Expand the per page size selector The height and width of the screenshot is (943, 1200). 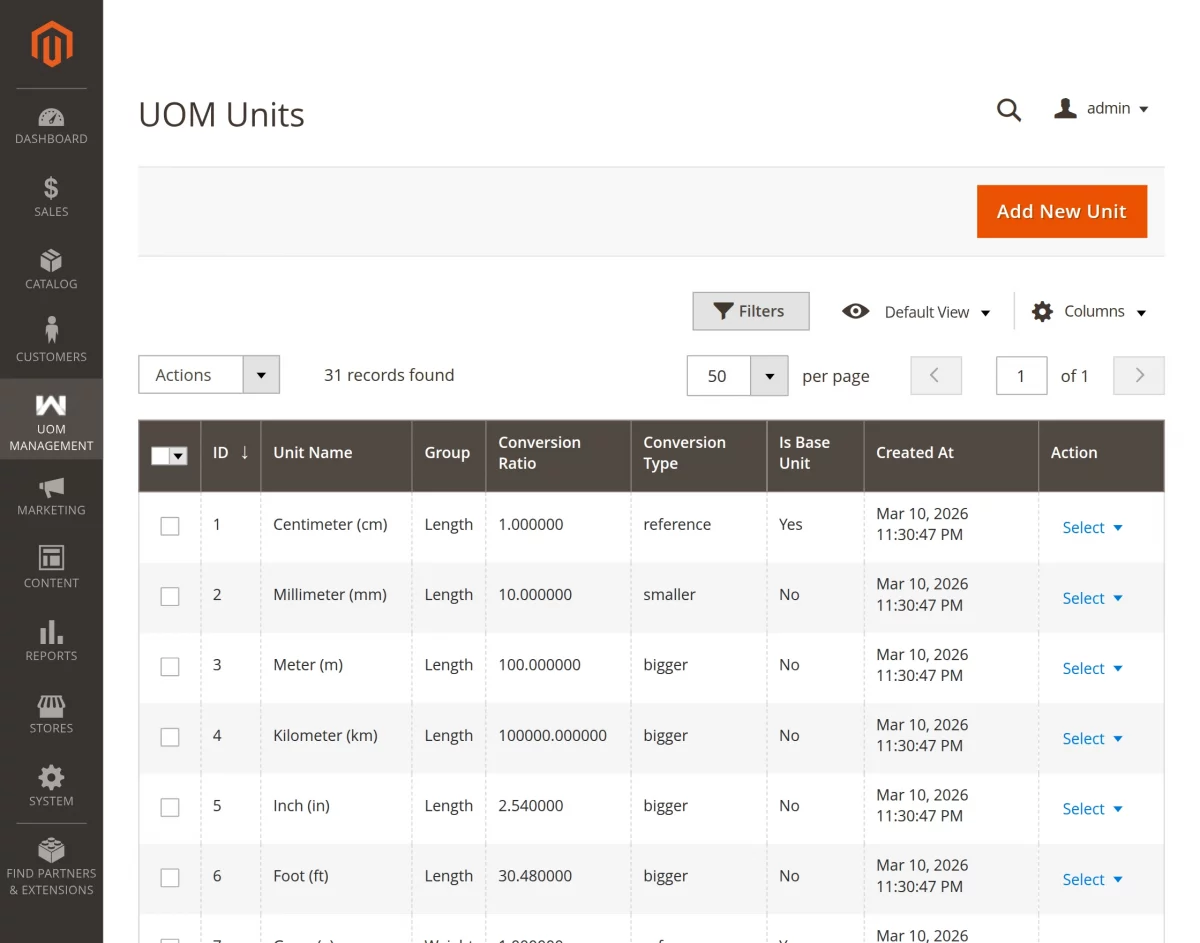768,375
